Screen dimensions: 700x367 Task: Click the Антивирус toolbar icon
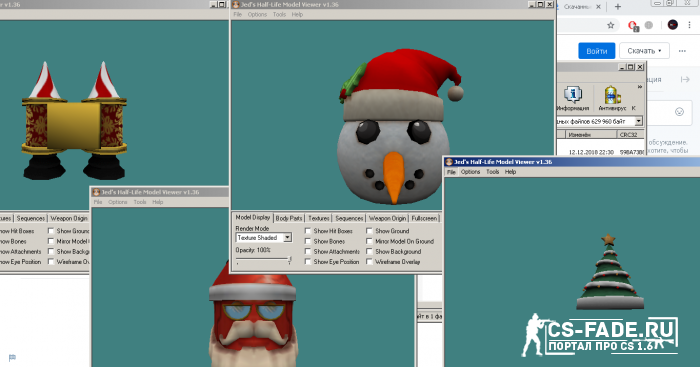612,98
